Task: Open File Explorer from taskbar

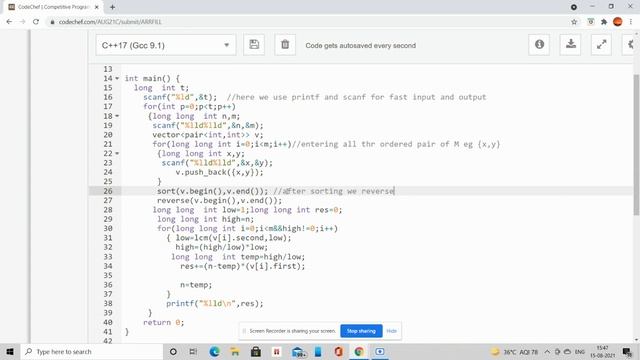Action: tap(235, 351)
